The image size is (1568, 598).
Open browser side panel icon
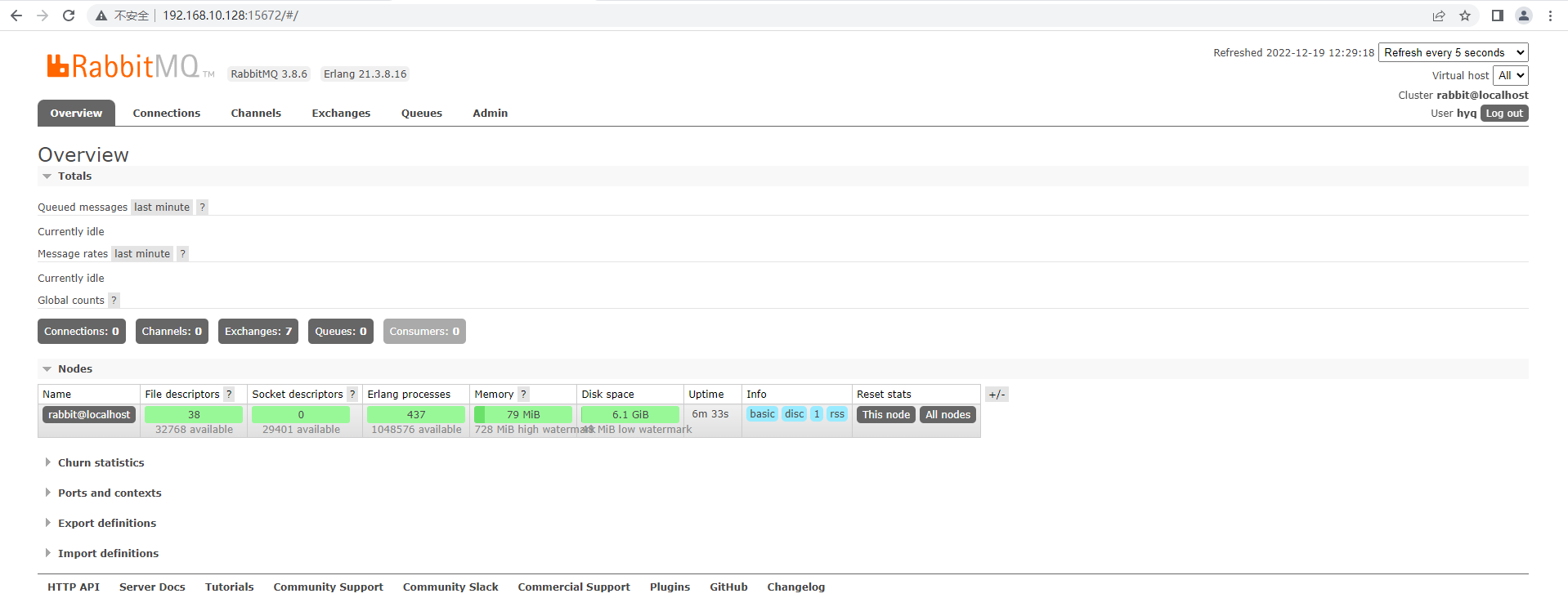(x=1498, y=16)
